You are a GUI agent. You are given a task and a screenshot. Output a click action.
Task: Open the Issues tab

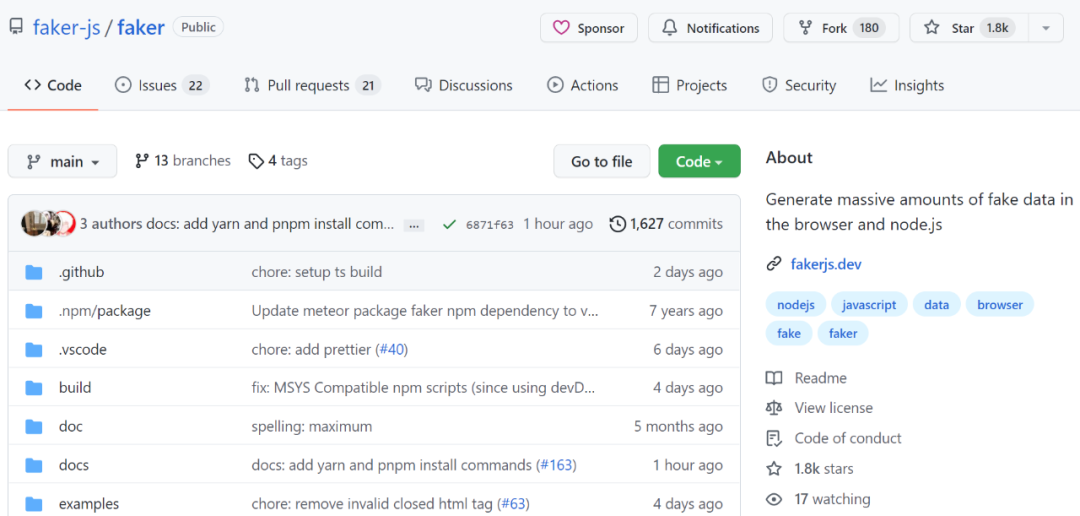point(160,85)
